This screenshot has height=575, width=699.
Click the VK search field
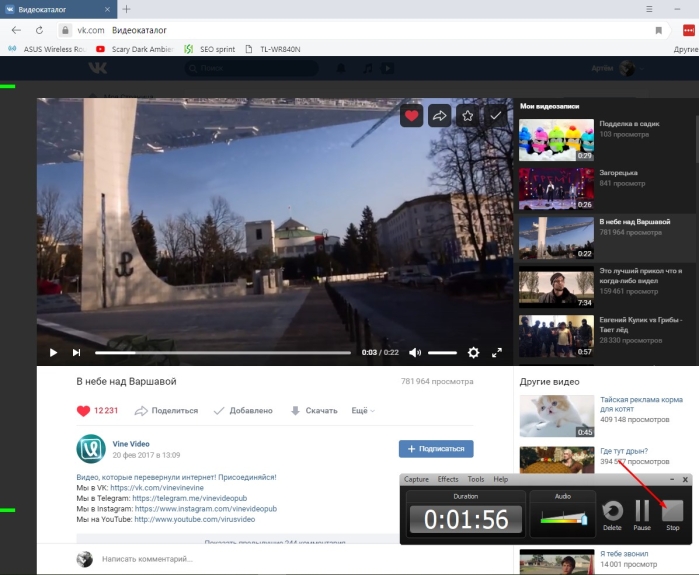point(251,68)
